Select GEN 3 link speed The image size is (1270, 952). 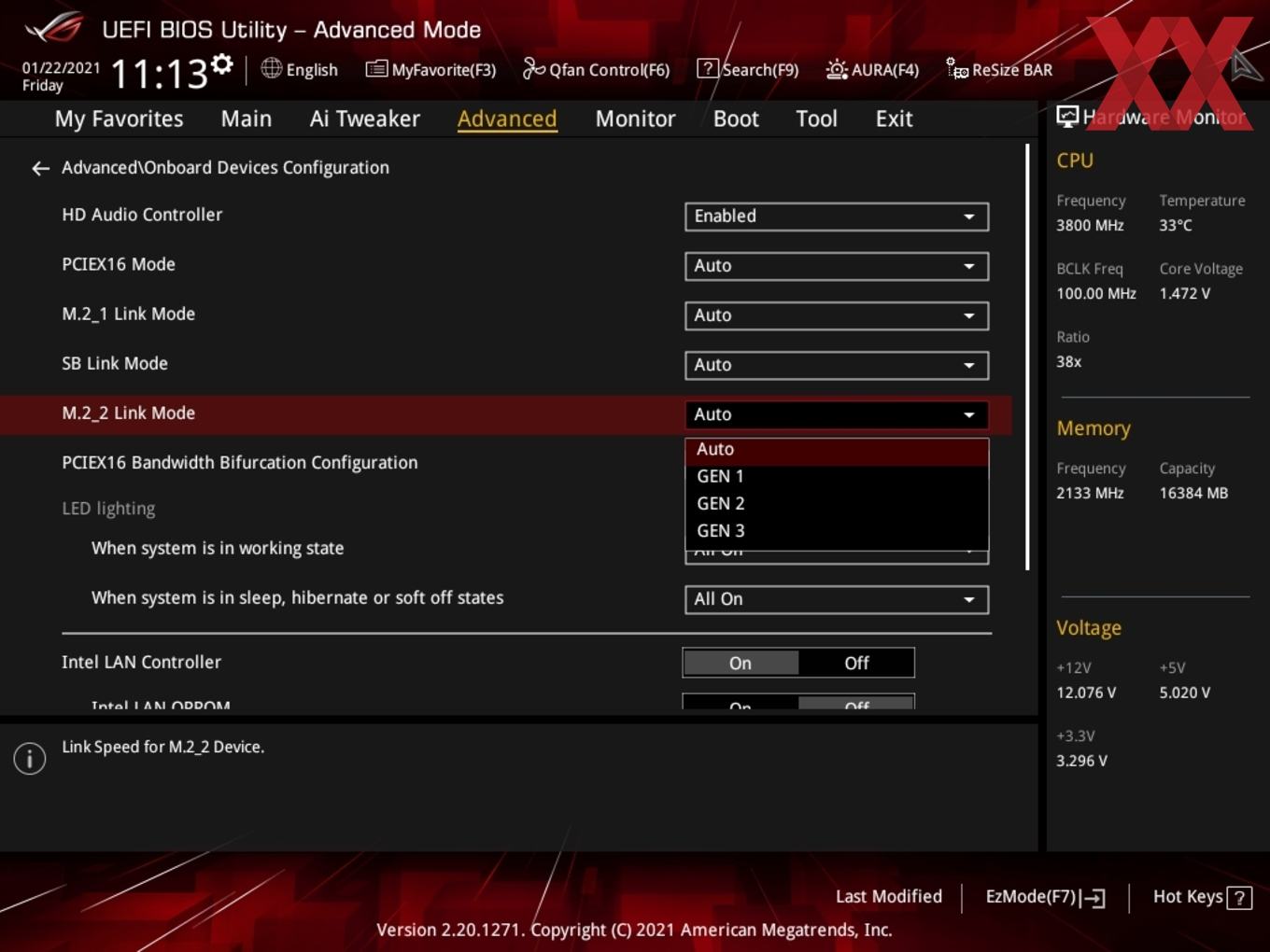(837, 531)
